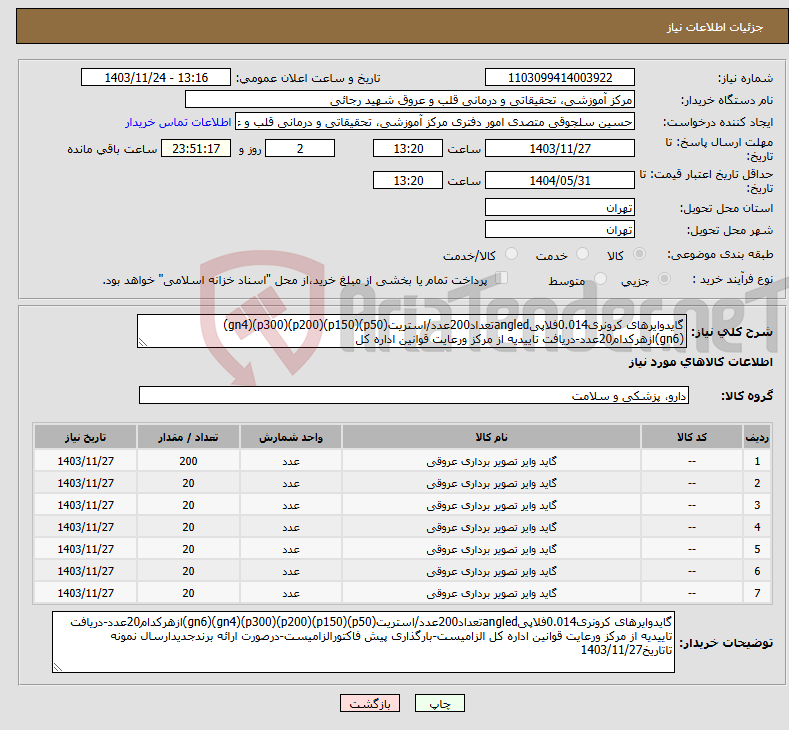Select the کالا/خدمت radio button
The image size is (789, 730).
tap(511, 254)
